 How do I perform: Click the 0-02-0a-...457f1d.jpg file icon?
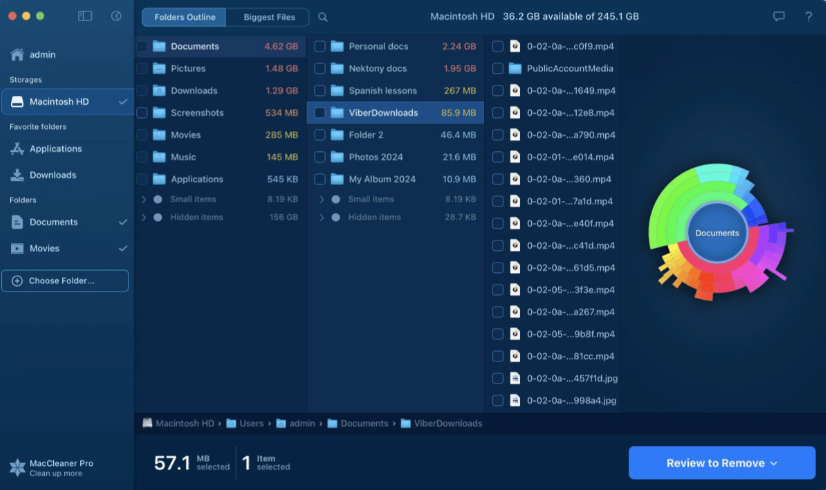(515, 378)
